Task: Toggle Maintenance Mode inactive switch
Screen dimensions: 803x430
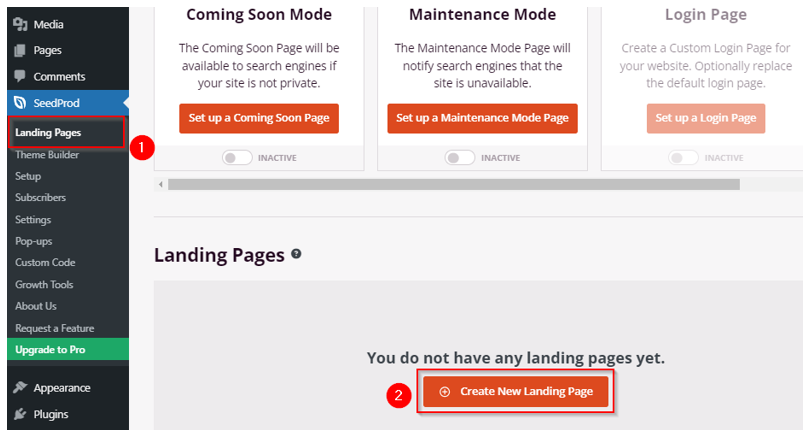Action: pos(459,158)
